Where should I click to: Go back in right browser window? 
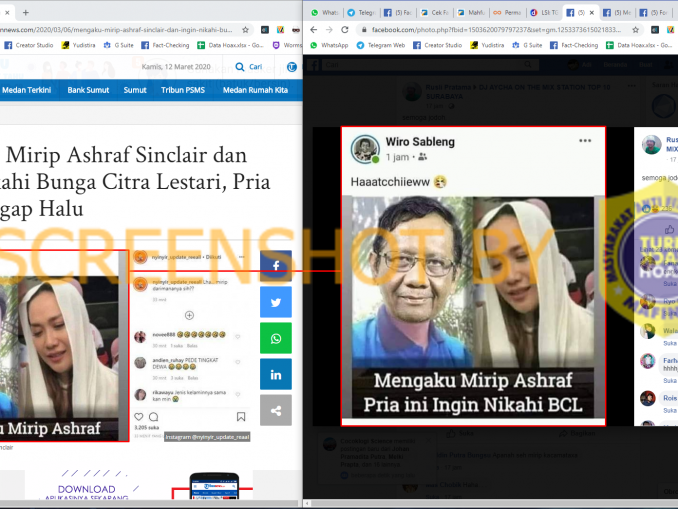314,30
